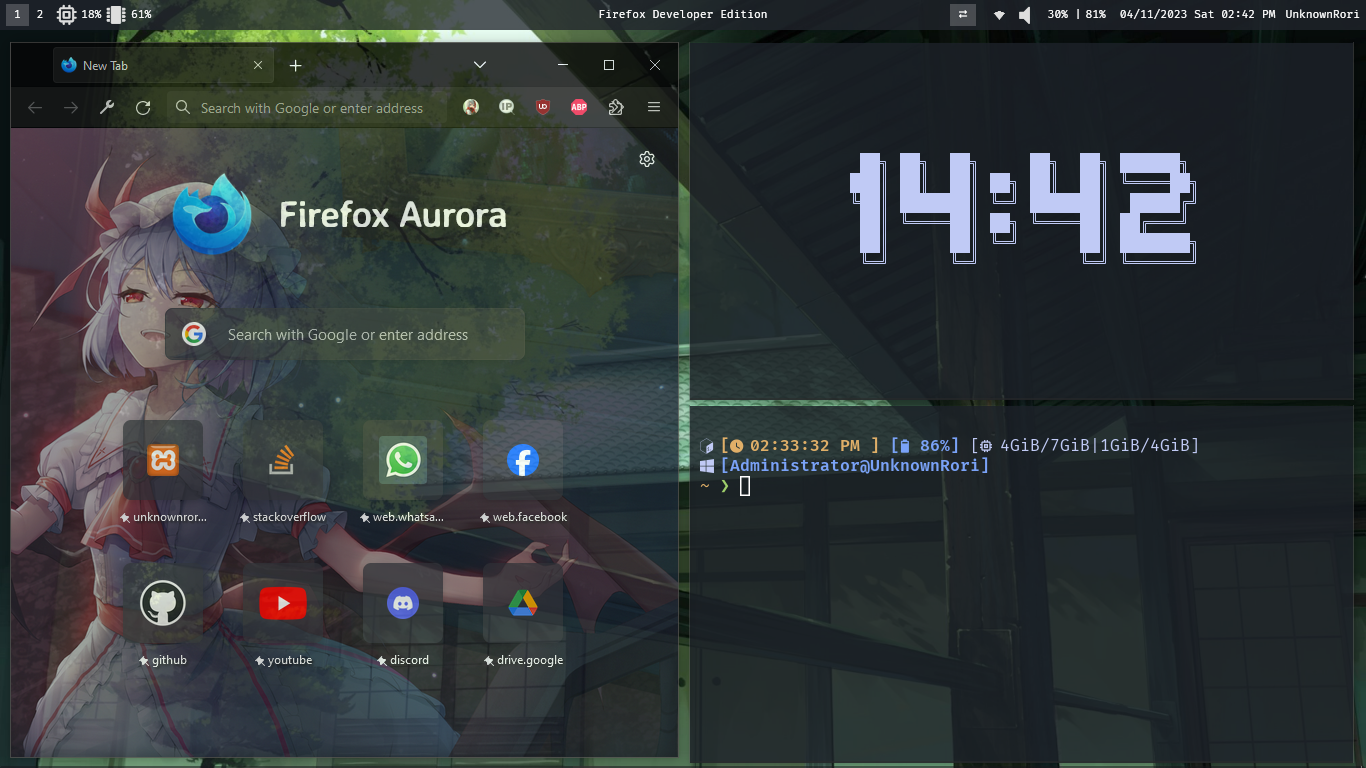Screen dimensions: 1366x768
Task: Click the Firefox back arrow
Action: (x=35, y=108)
